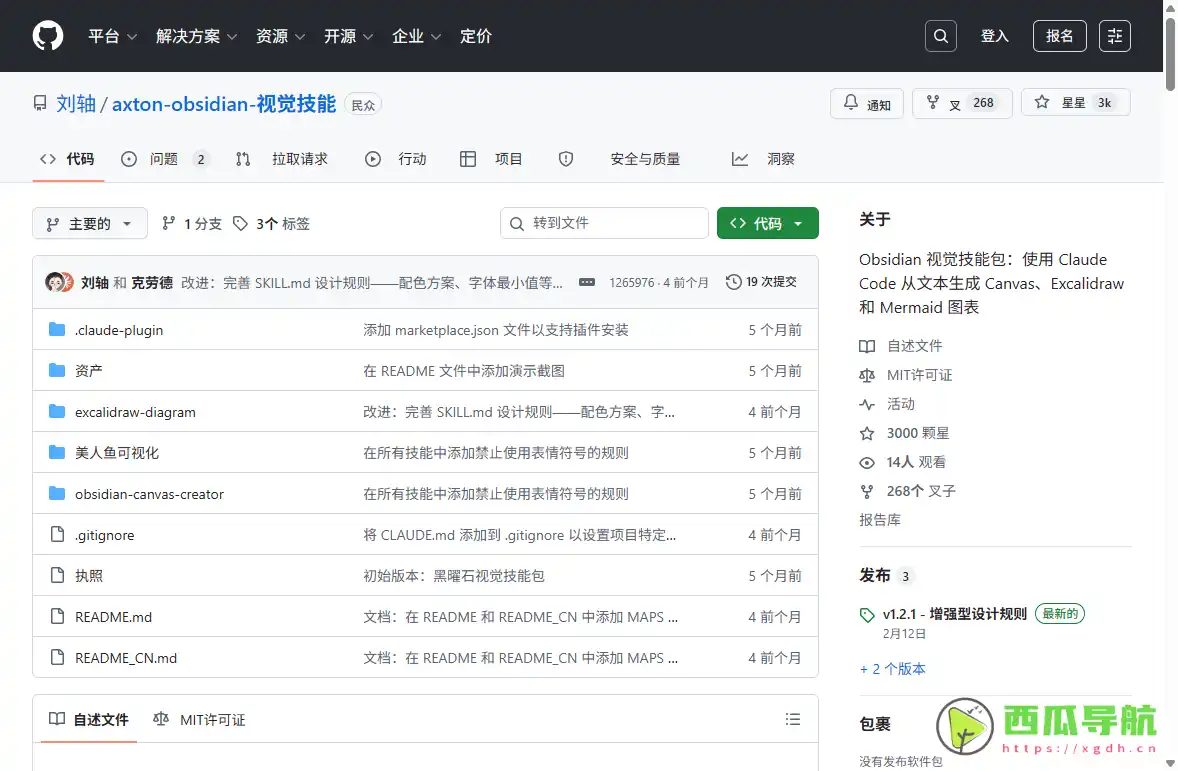Click the contributor avatars in commit row
The width and height of the screenshot is (1178, 771).
(59, 282)
